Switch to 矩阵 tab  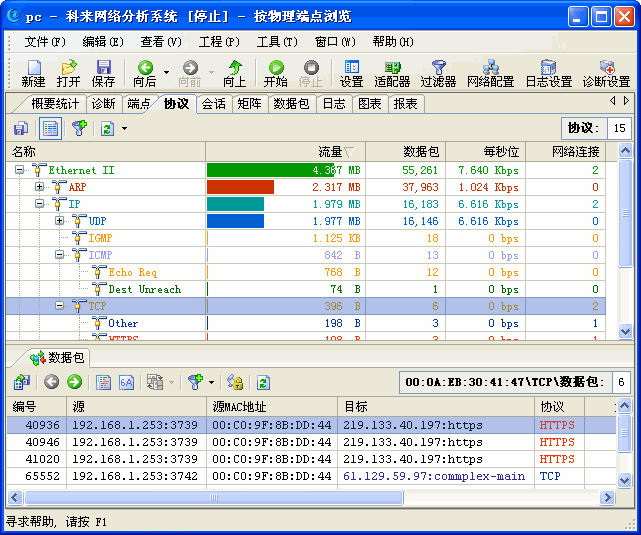click(249, 104)
